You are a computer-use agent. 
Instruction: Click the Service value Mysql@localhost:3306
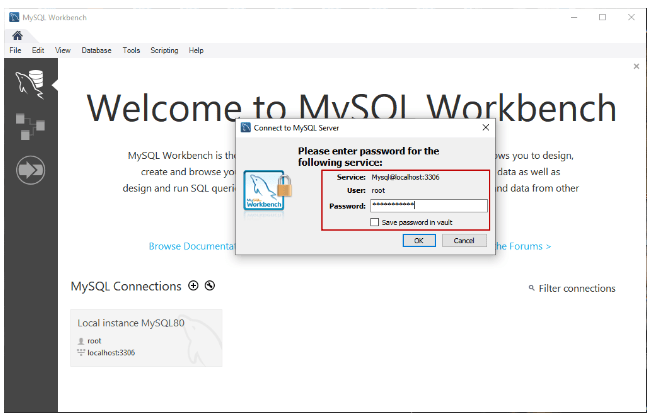pos(405,177)
